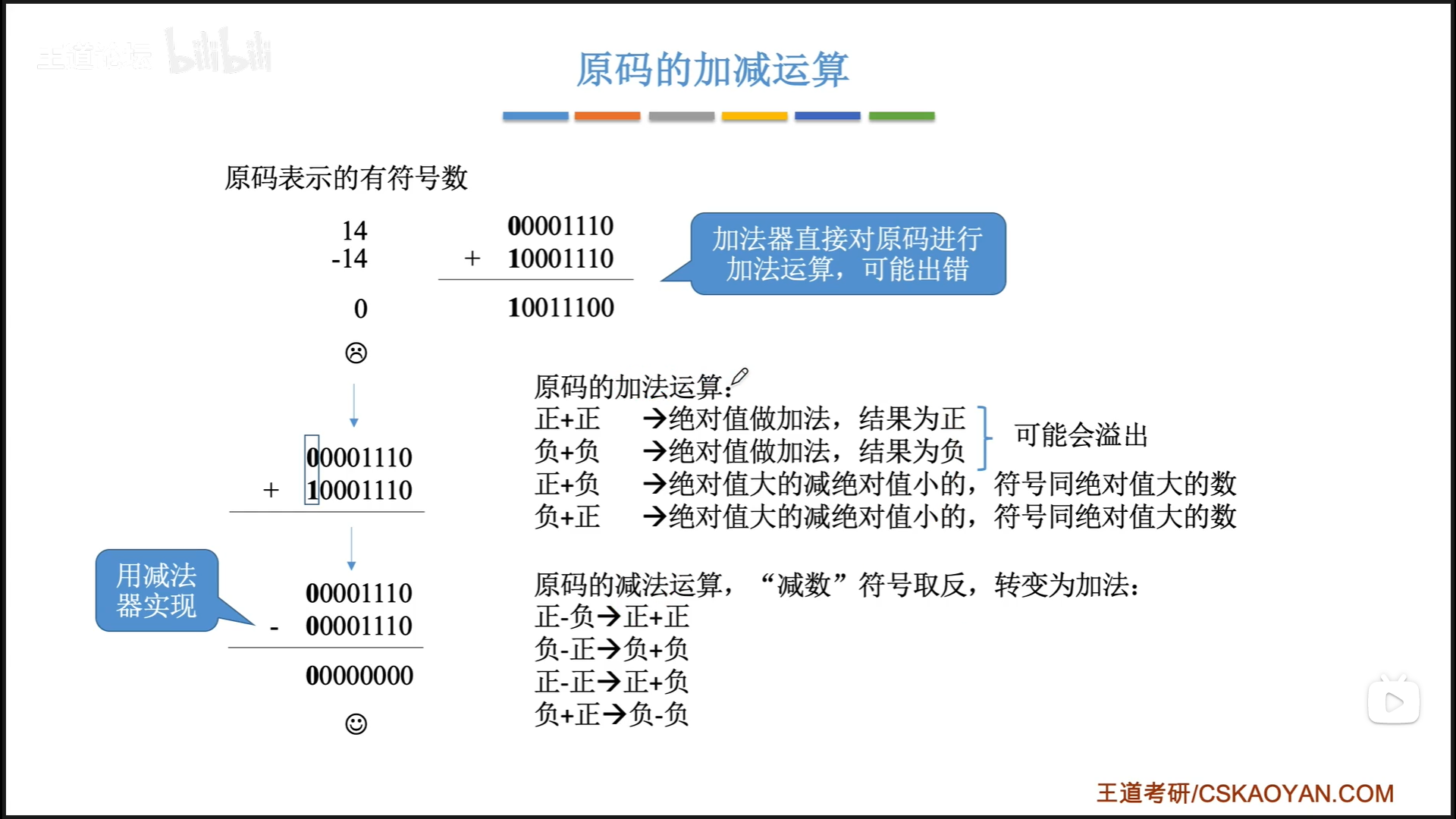Viewport: 1456px width, 819px height.
Task: Click the slide title 原码的加减运算
Action: point(712,70)
